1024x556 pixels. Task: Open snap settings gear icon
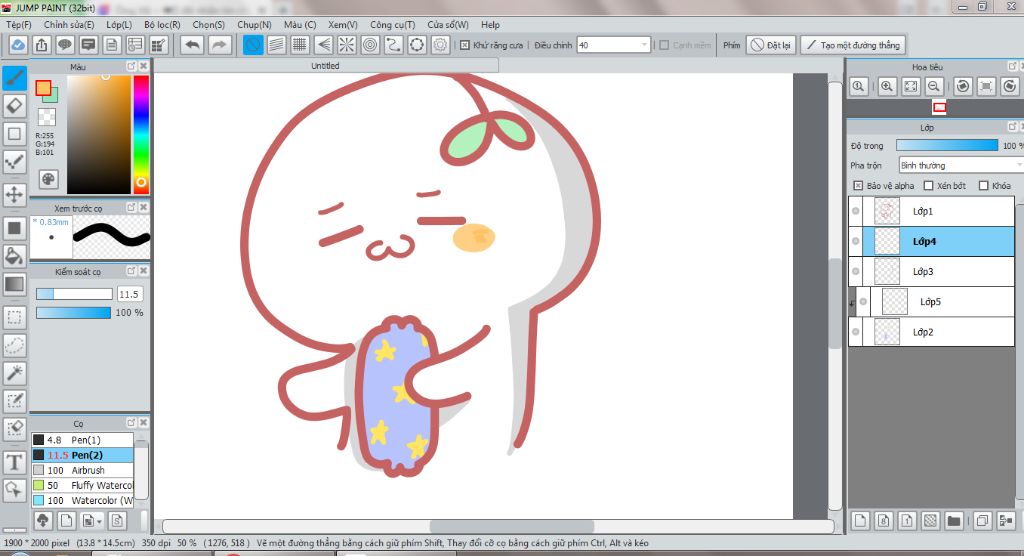[x=440, y=45]
